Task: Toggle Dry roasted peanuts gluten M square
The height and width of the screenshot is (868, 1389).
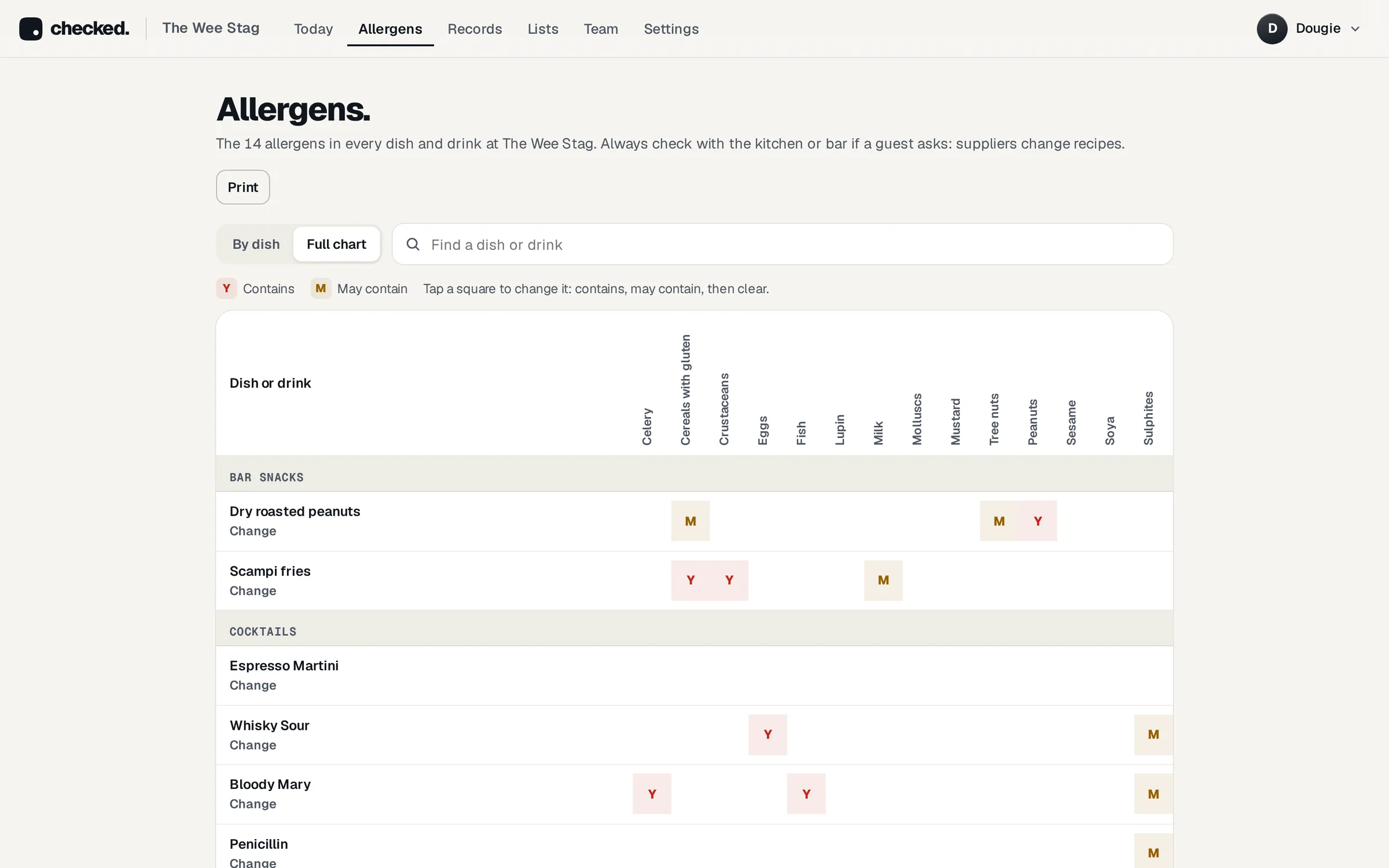Action: coord(690,521)
